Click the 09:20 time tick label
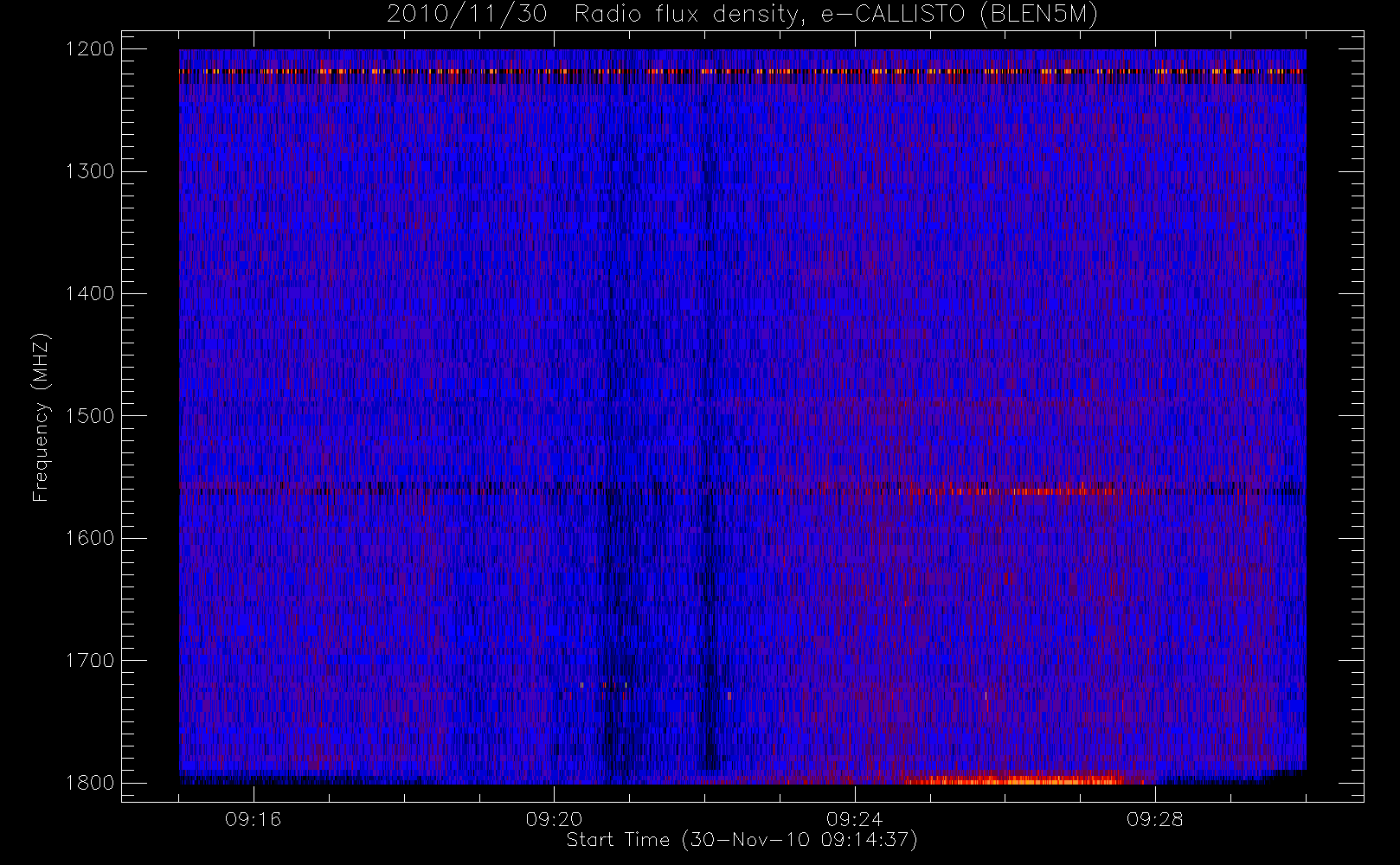This screenshot has height=865, width=1400. 554,819
